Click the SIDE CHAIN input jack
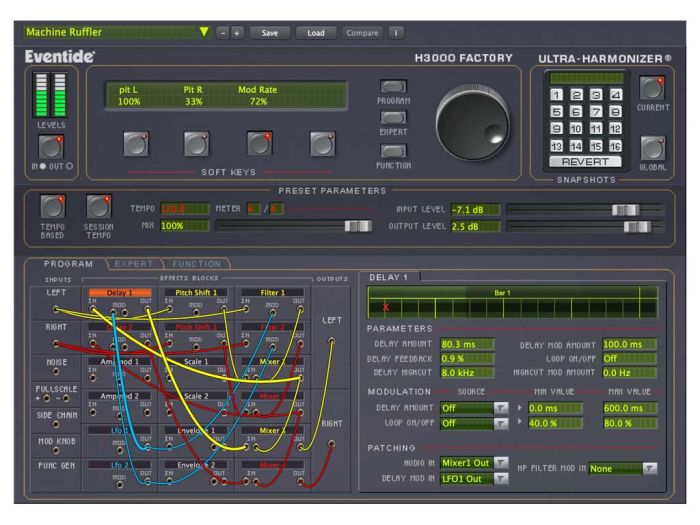 pos(56,425)
